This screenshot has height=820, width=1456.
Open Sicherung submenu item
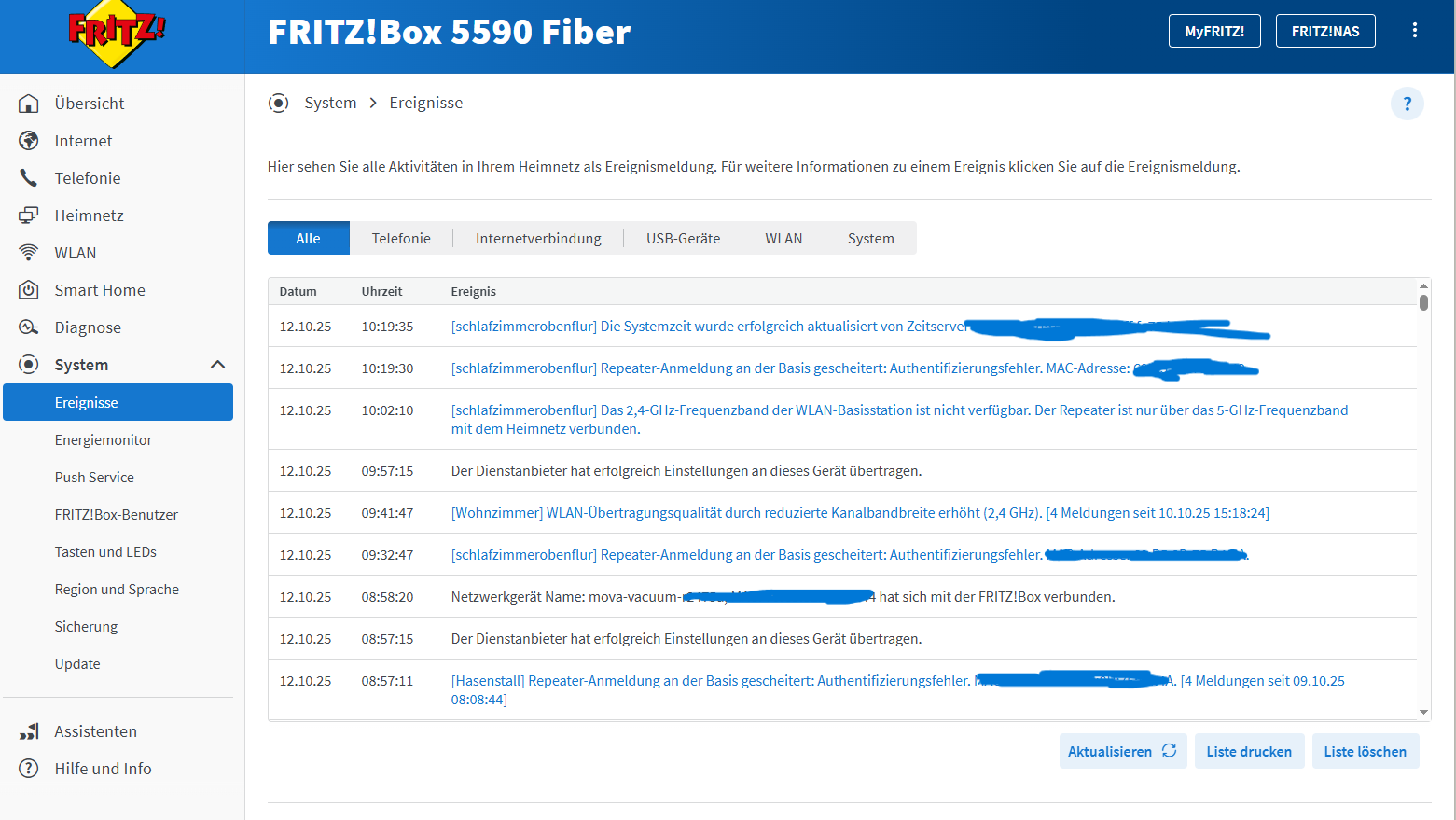point(86,627)
